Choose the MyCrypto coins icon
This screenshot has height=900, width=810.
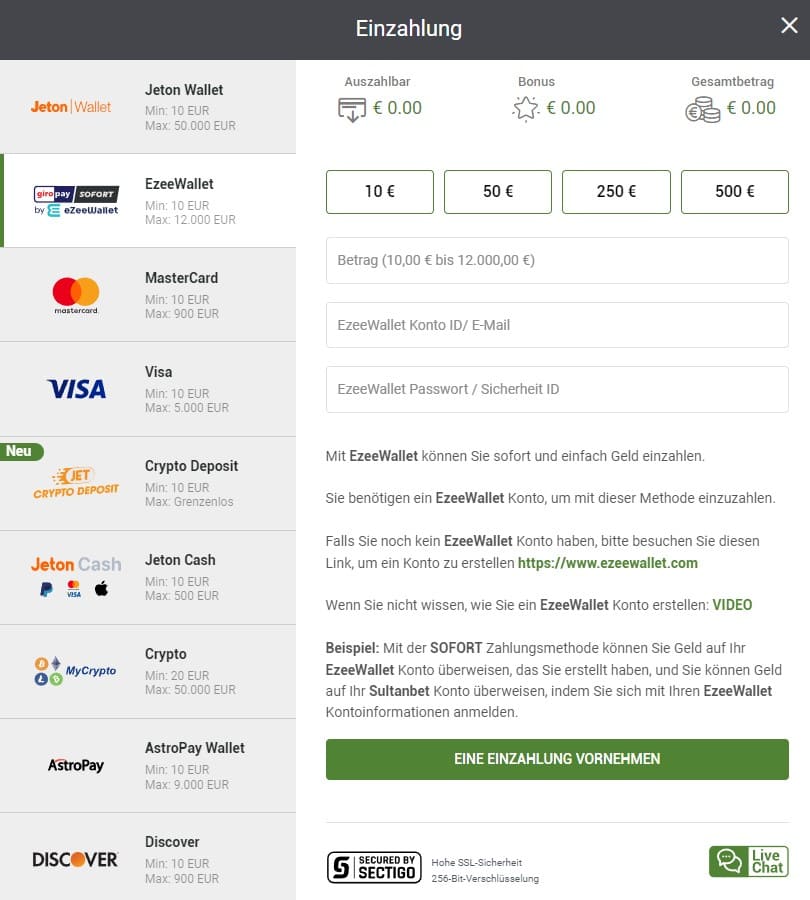pos(76,671)
